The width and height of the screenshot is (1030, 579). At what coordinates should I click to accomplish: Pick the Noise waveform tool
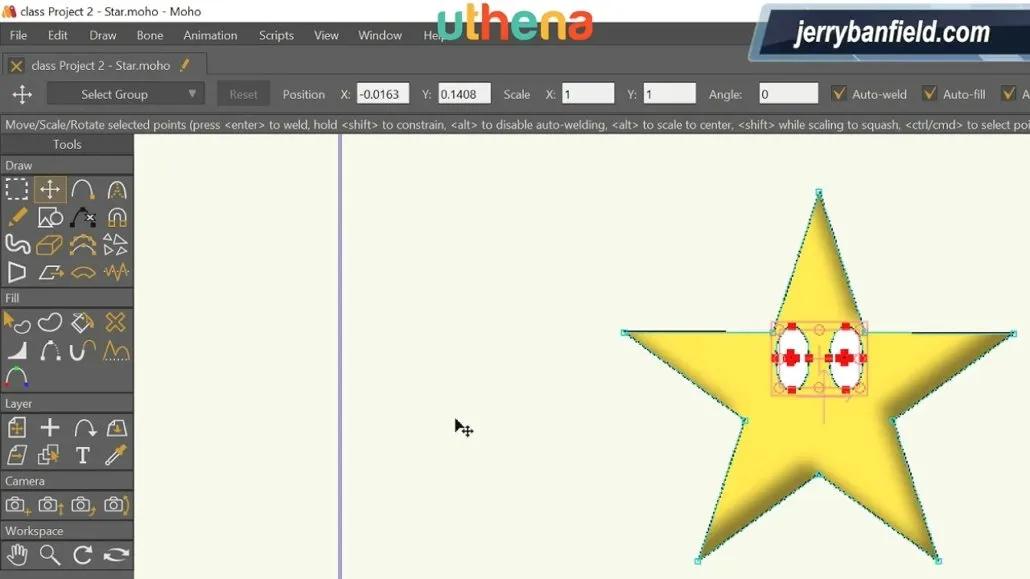116,271
